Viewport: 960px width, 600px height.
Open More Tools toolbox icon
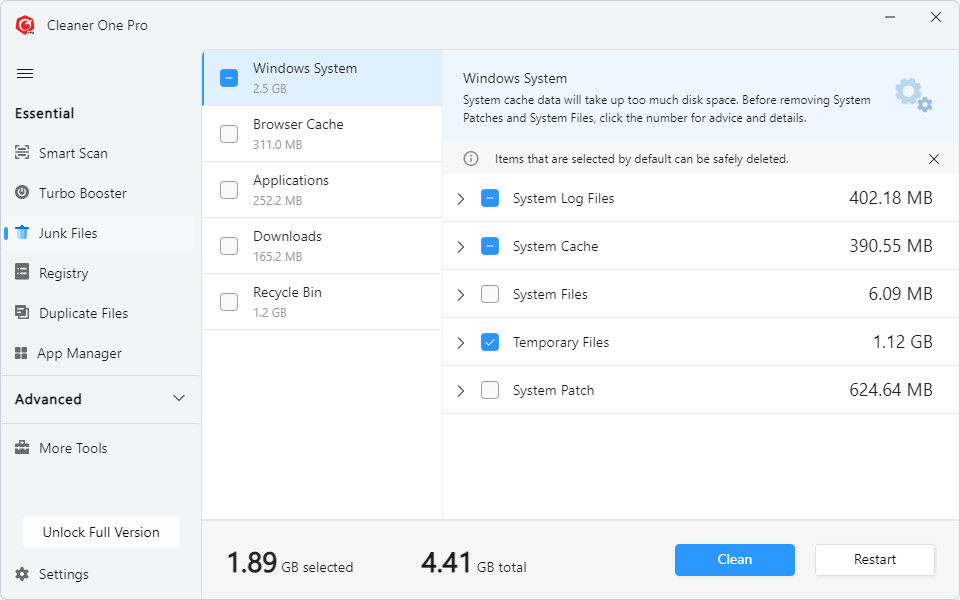[22, 448]
